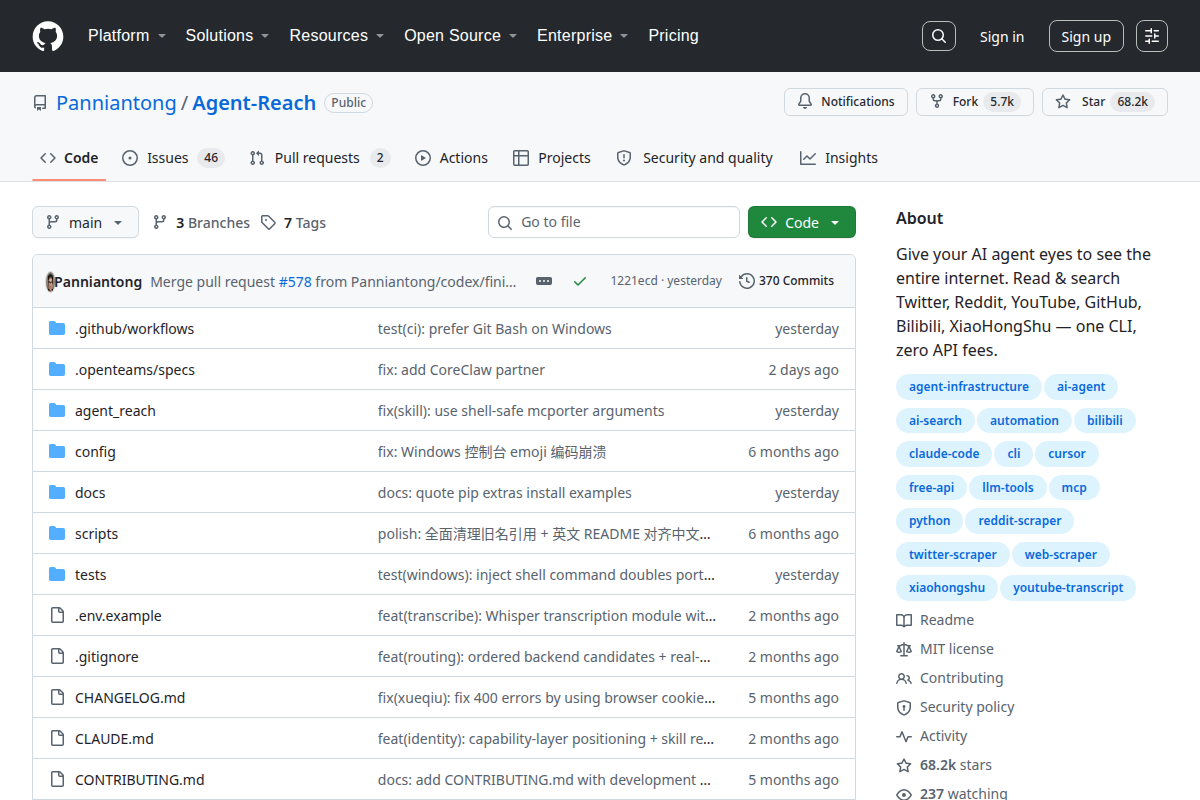This screenshot has width=1200, height=800.
Task: Select the Code tab
Action: click(x=69, y=158)
